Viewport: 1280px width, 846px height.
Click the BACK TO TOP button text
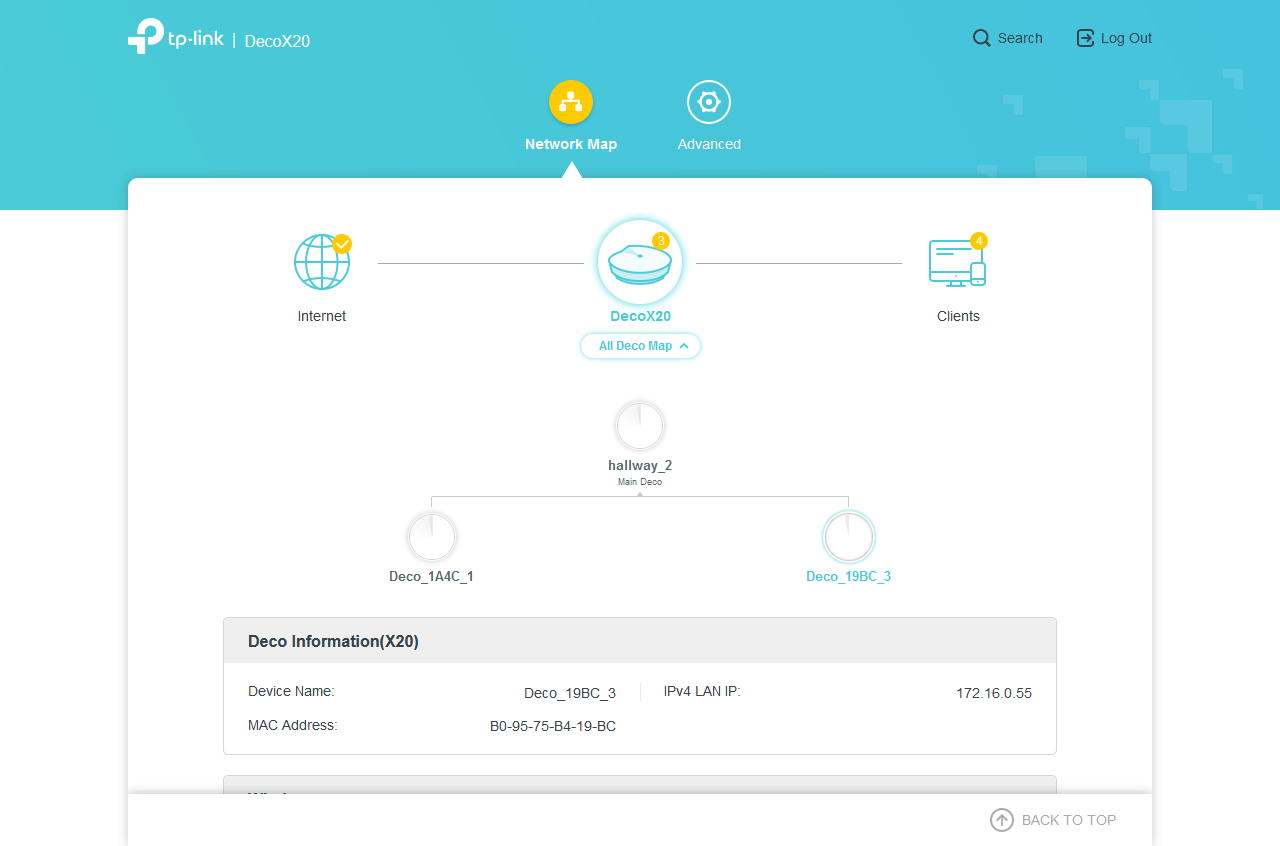pyautogui.click(x=1069, y=820)
